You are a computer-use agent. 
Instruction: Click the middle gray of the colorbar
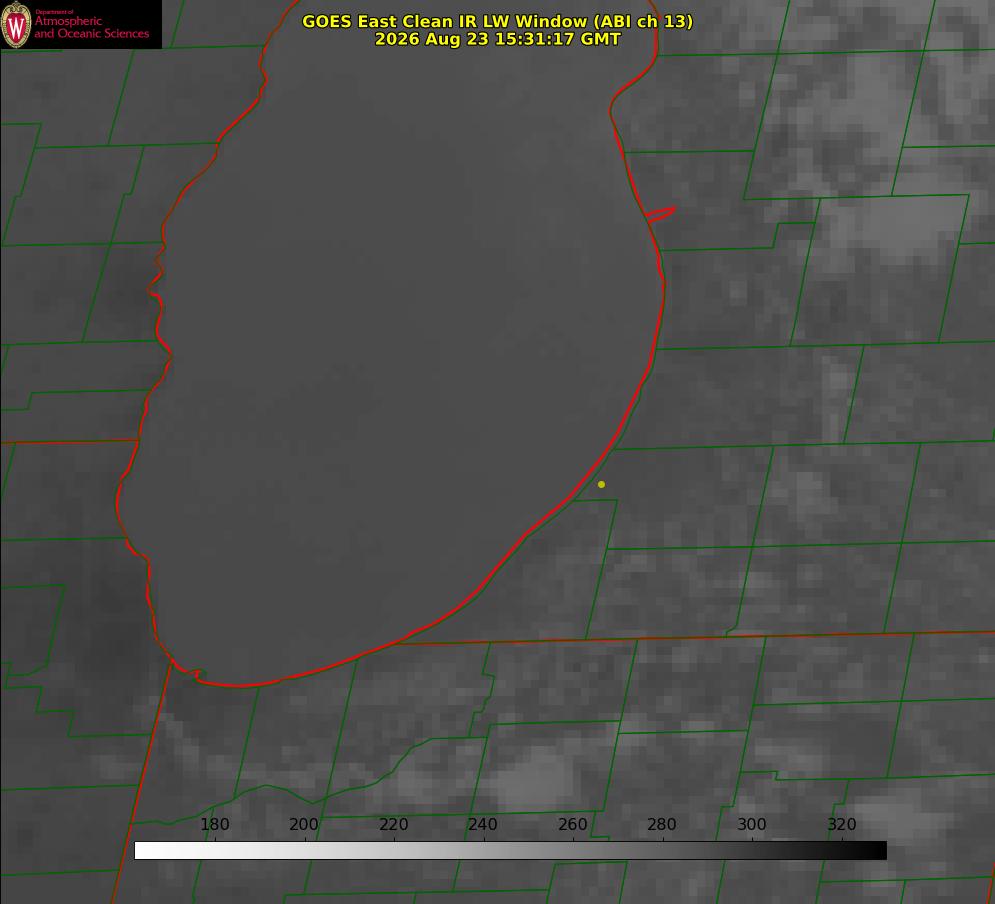click(x=511, y=851)
